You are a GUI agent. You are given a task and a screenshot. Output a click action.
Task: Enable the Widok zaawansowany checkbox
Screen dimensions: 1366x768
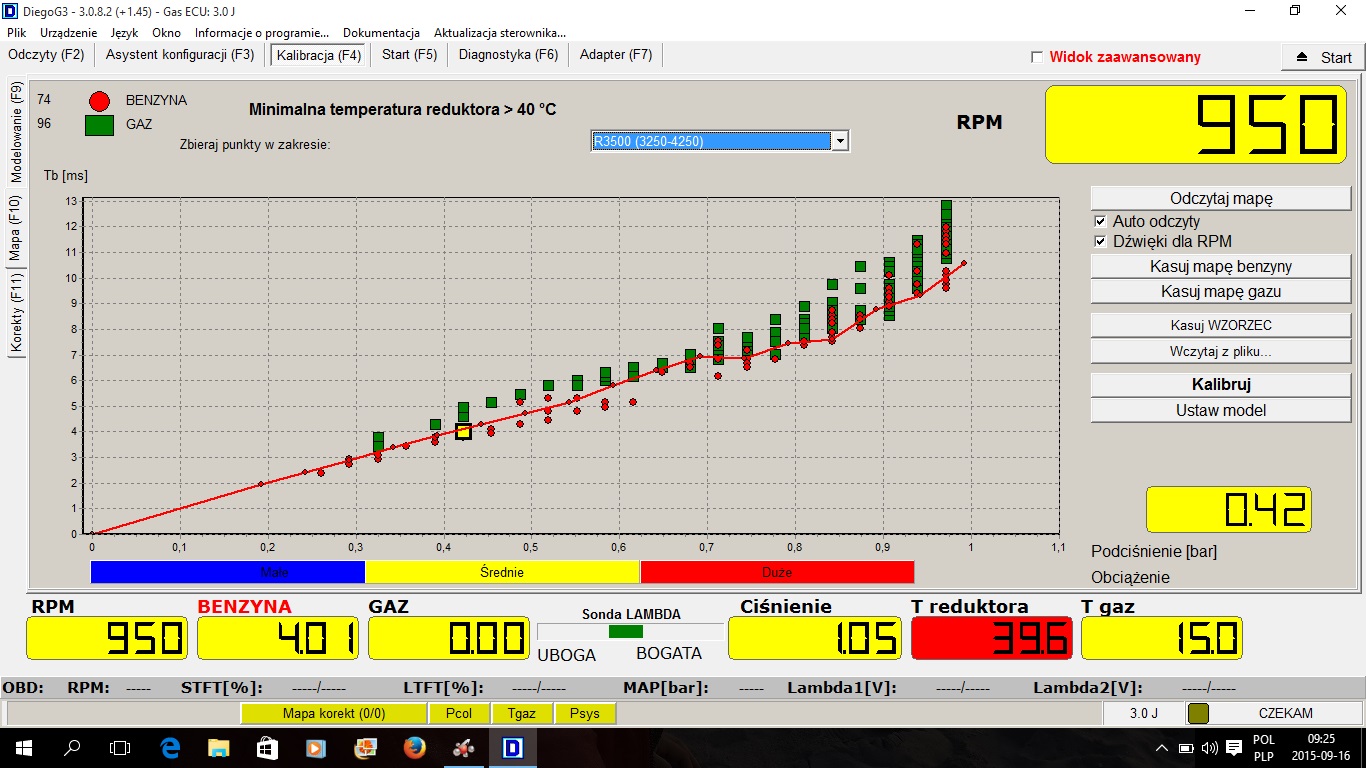pos(1037,57)
